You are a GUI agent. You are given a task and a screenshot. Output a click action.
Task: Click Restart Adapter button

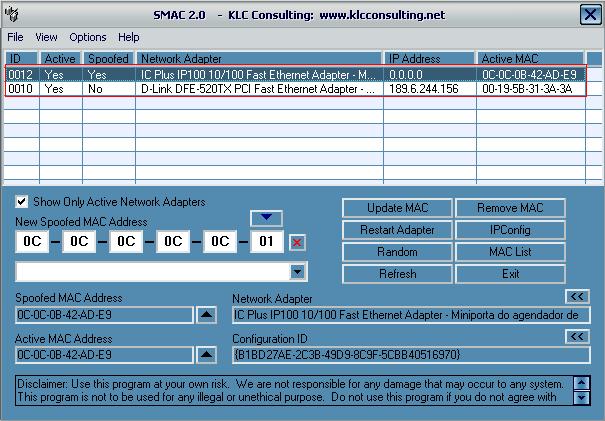(397, 230)
